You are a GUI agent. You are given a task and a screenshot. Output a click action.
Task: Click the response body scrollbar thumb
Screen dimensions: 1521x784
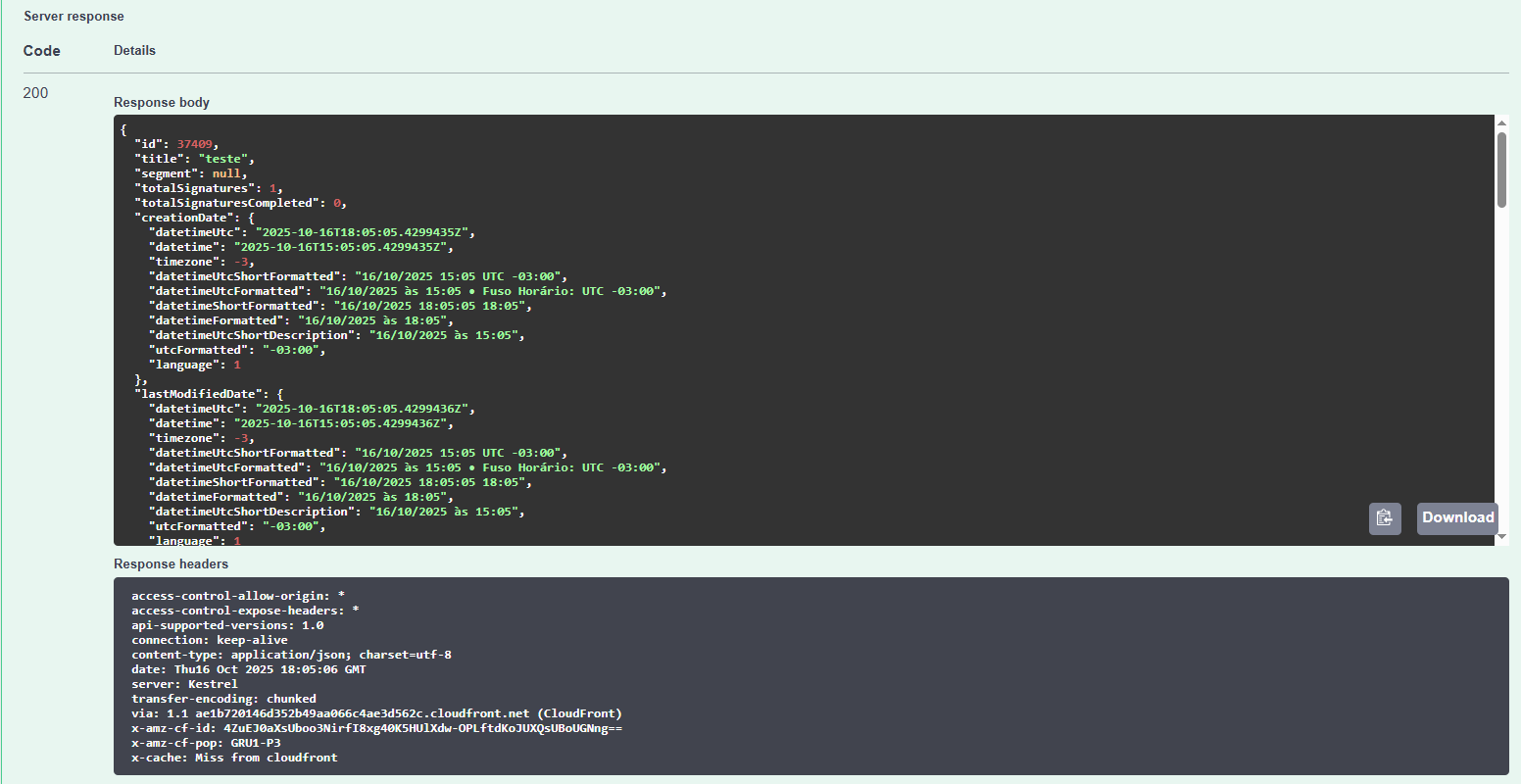click(1501, 170)
